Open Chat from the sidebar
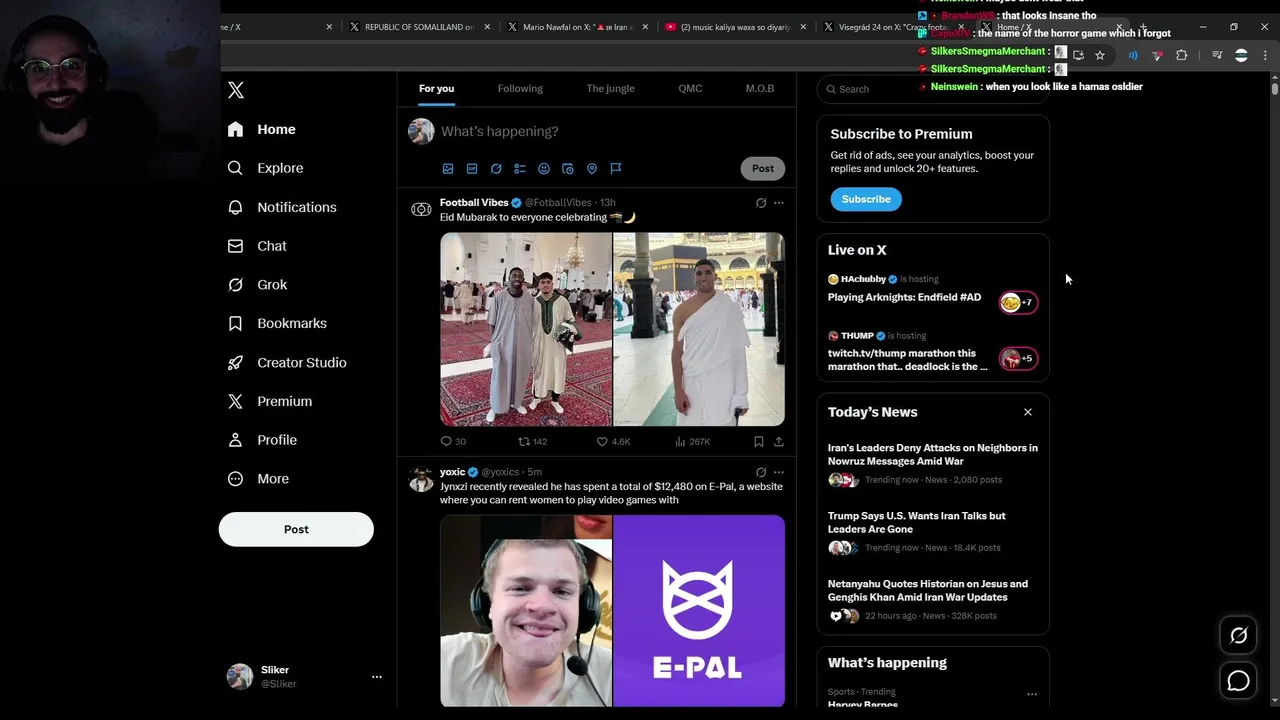The height and width of the screenshot is (720, 1280). 258,246
